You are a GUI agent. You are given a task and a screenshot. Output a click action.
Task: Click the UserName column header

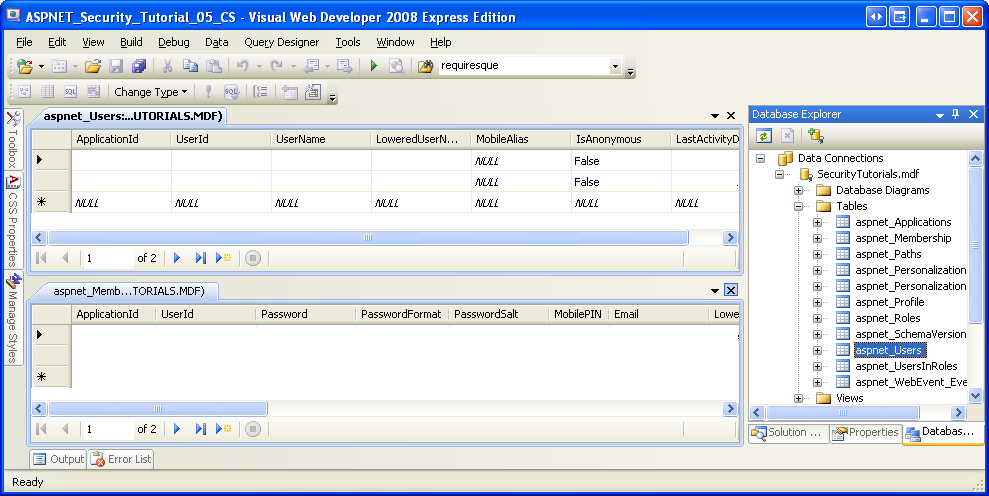[x=300, y=139]
